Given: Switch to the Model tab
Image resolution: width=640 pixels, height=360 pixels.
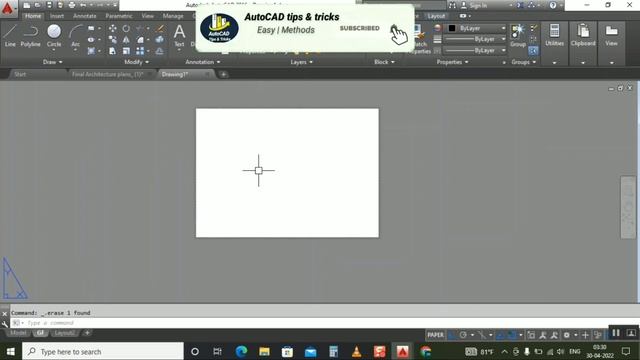Looking at the screenshot, I should coord(18,333).
